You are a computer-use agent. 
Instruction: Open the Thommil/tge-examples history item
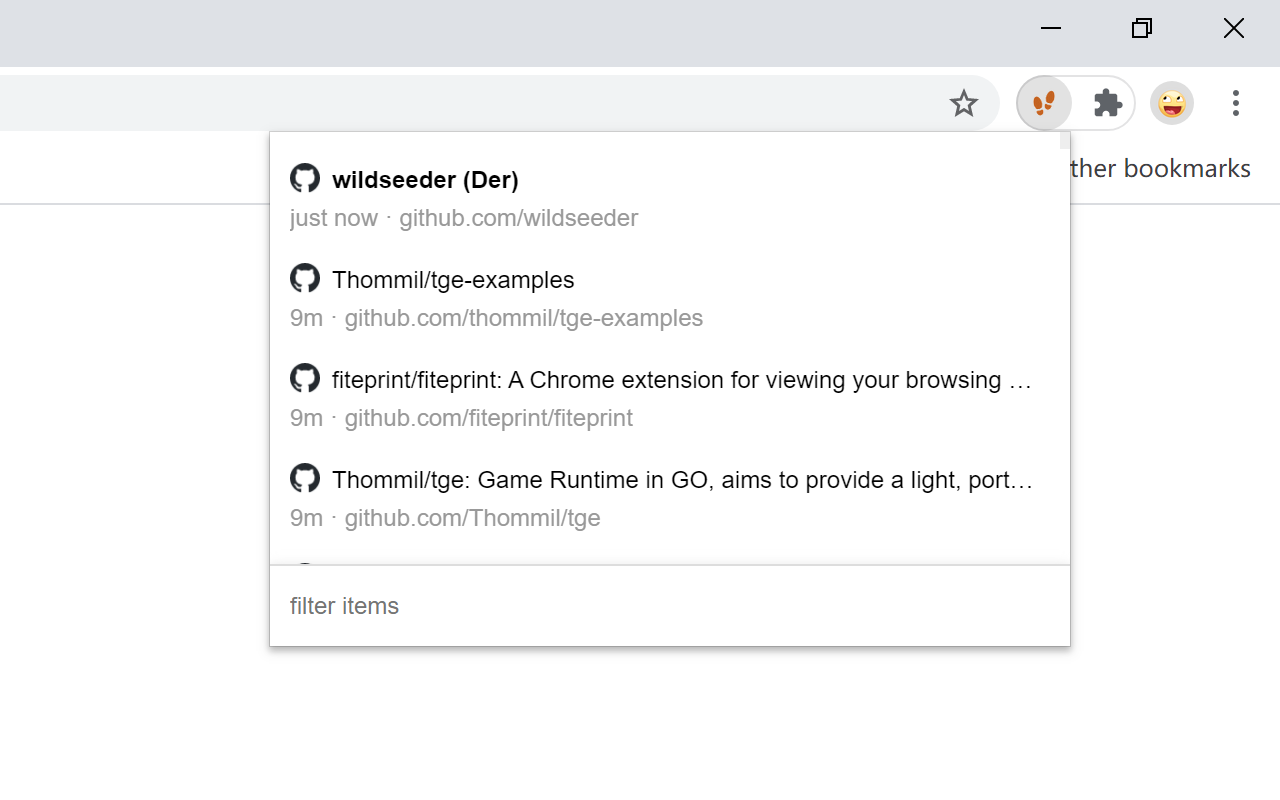(x=453, y=280)
